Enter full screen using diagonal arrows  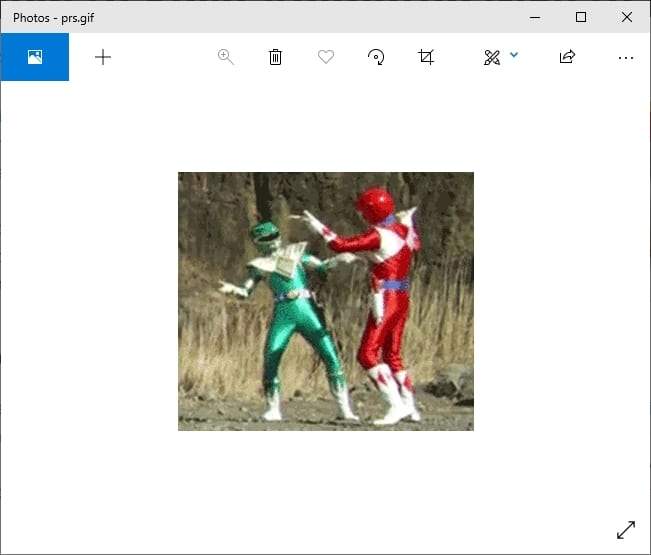pyautogui.click(x=626, y=530)
